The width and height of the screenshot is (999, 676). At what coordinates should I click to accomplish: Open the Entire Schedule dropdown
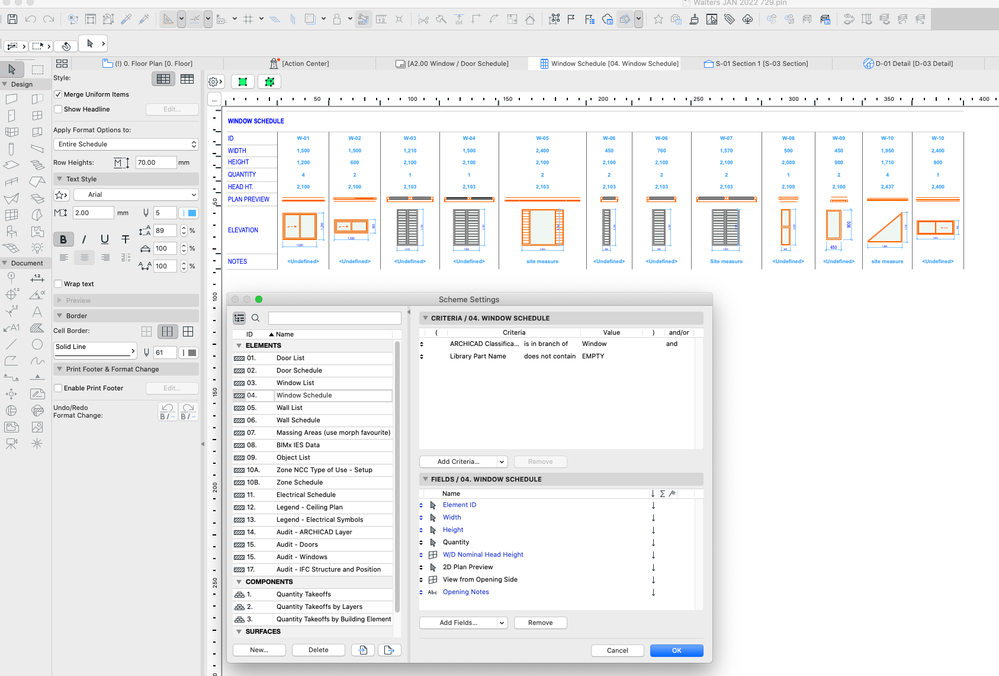125,144
